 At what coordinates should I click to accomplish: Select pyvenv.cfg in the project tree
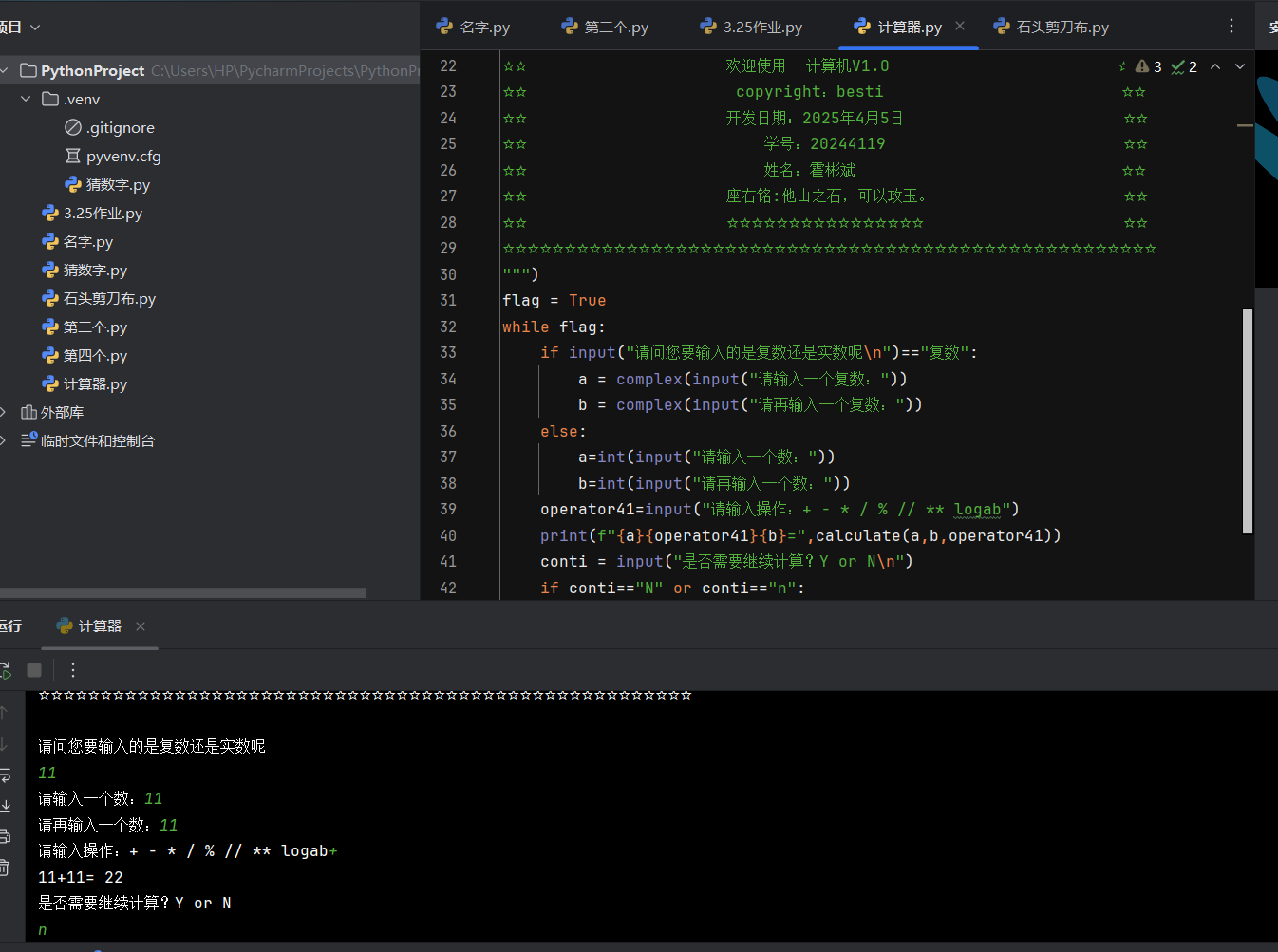(x=113, y=156)
